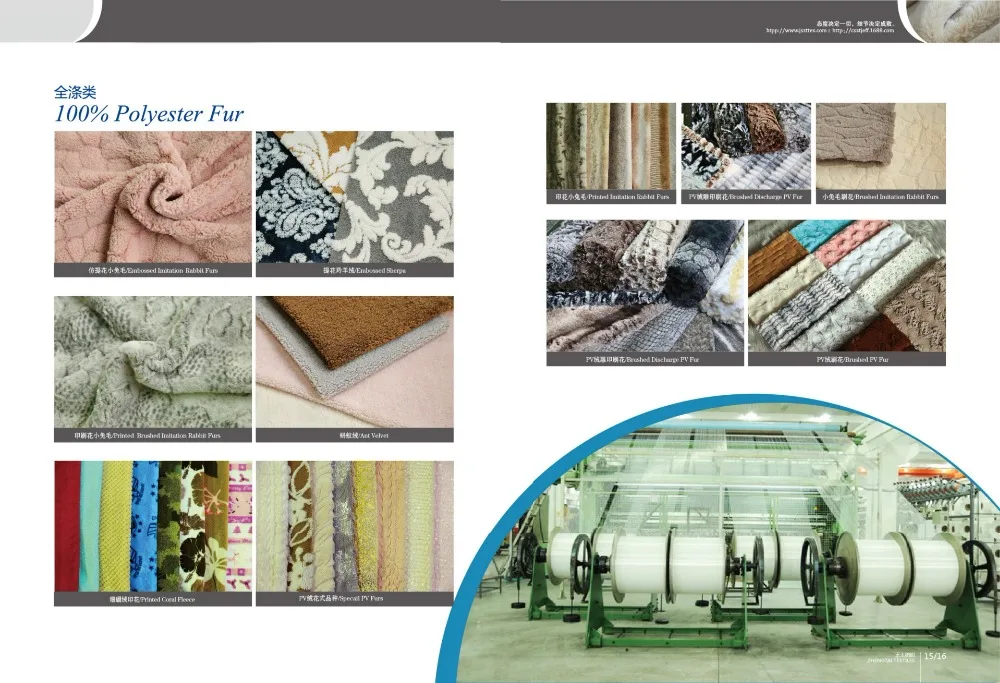Select the green Printed Brushed Imitation Rabbit Furs photo

153,362
